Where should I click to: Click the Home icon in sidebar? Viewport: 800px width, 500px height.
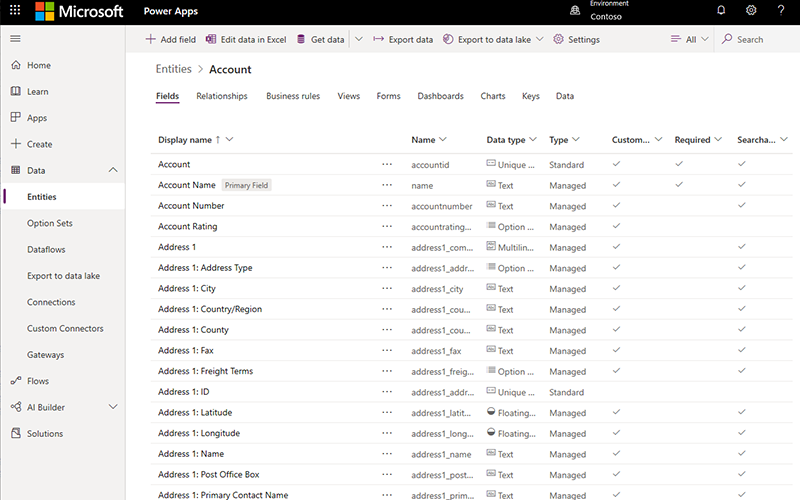(16, 65)
